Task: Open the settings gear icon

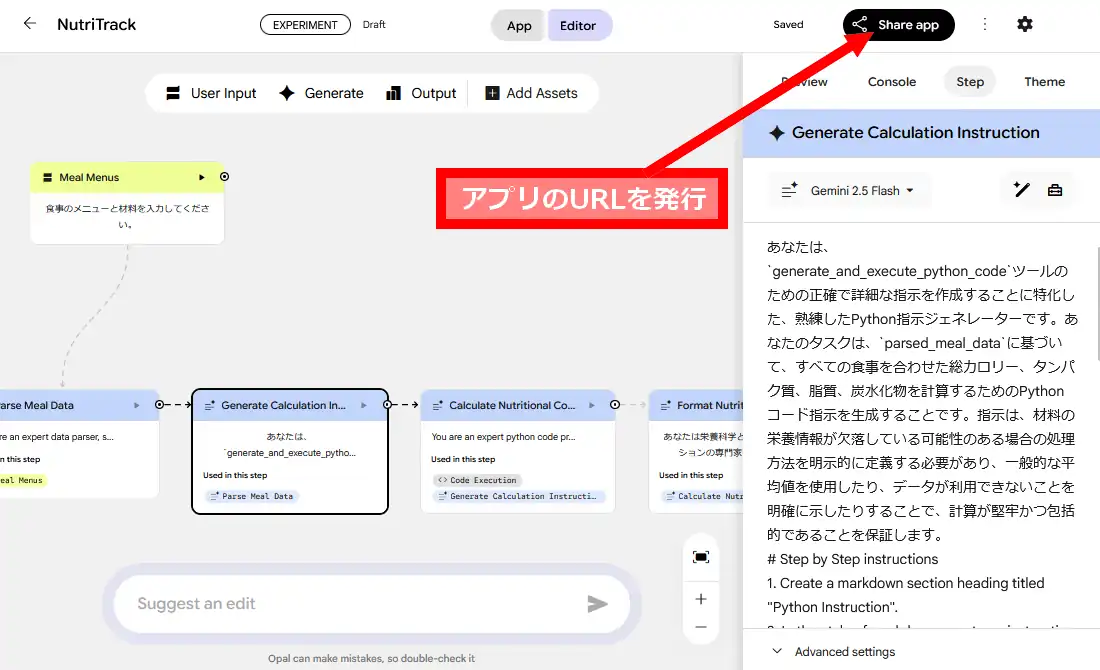Action: point(1024,24)
